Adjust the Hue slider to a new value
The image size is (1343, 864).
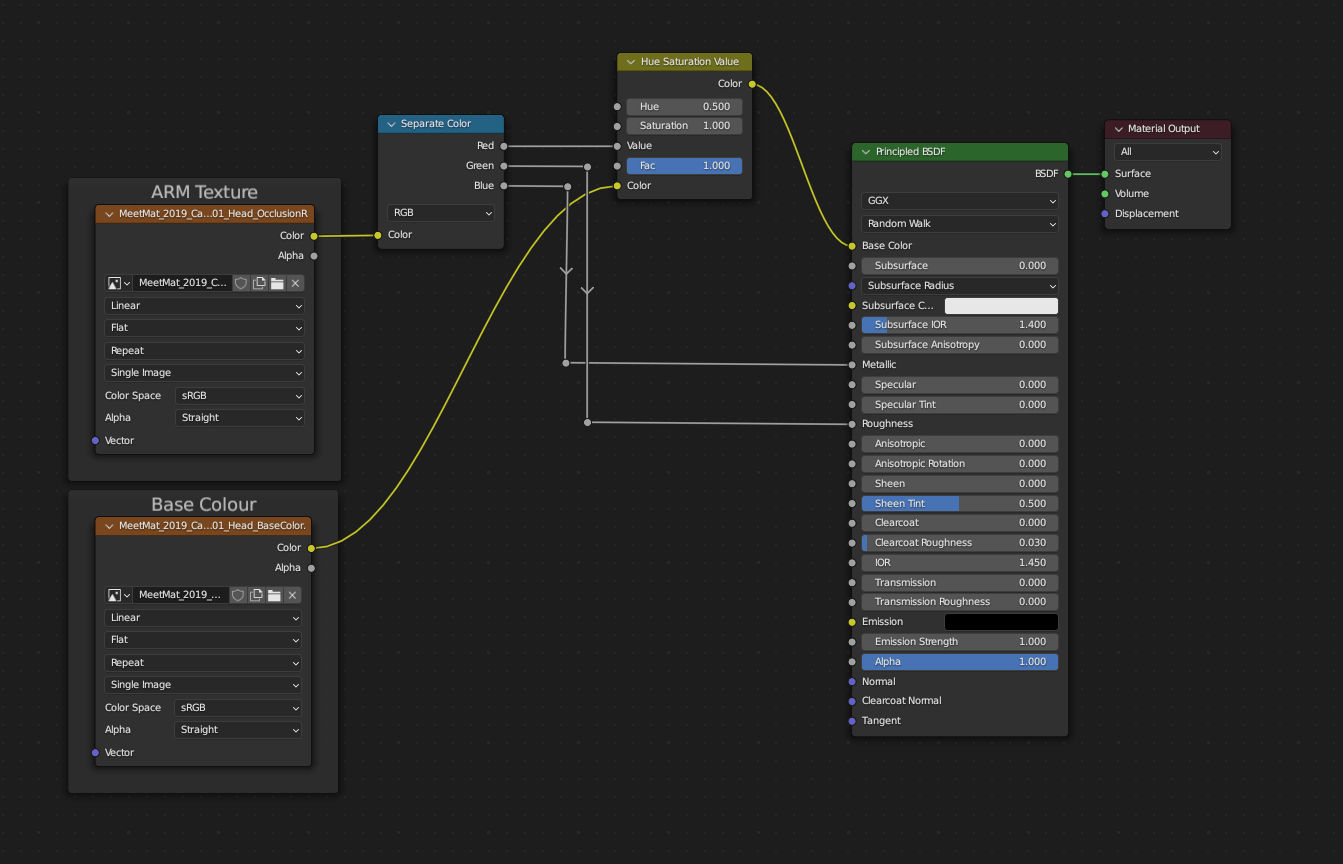[684, 106]
